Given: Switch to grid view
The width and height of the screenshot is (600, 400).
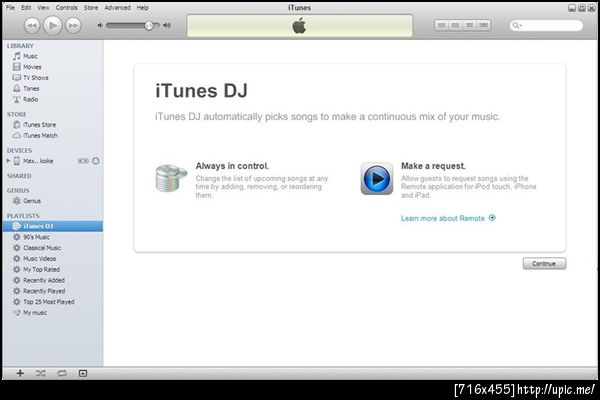Looking at the screenshot, I should [x=470, y=25].
